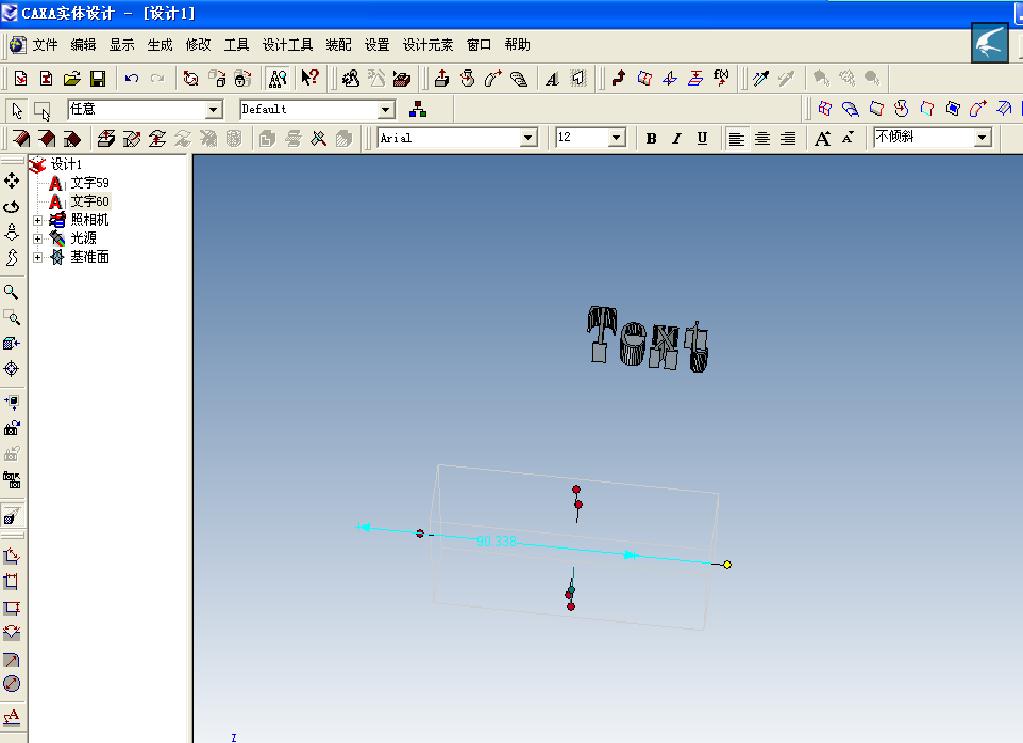
Task: Click the question-mark Help pointer icon
Action: [310, 78]
